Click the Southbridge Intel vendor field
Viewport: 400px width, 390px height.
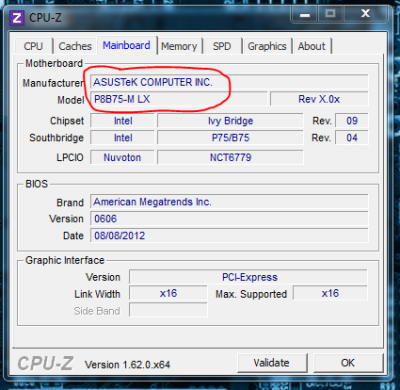(x=123, y=138)
